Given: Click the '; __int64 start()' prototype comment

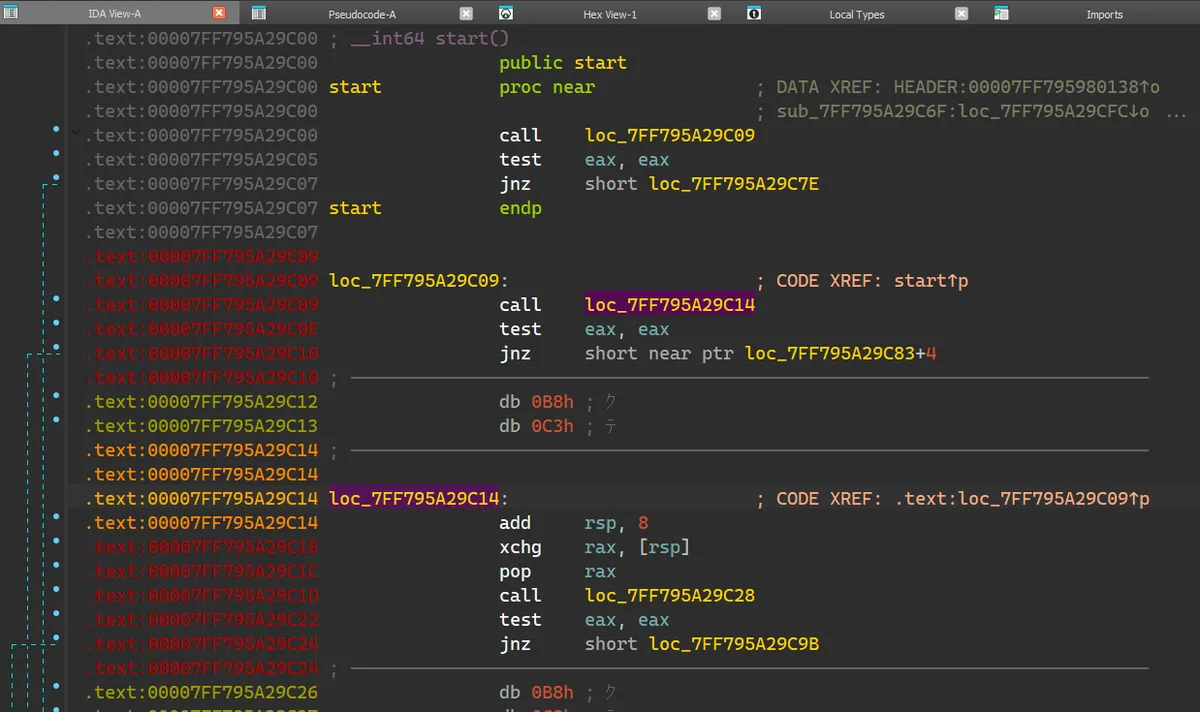Looking at the screenshot, I should coord(419,39).
